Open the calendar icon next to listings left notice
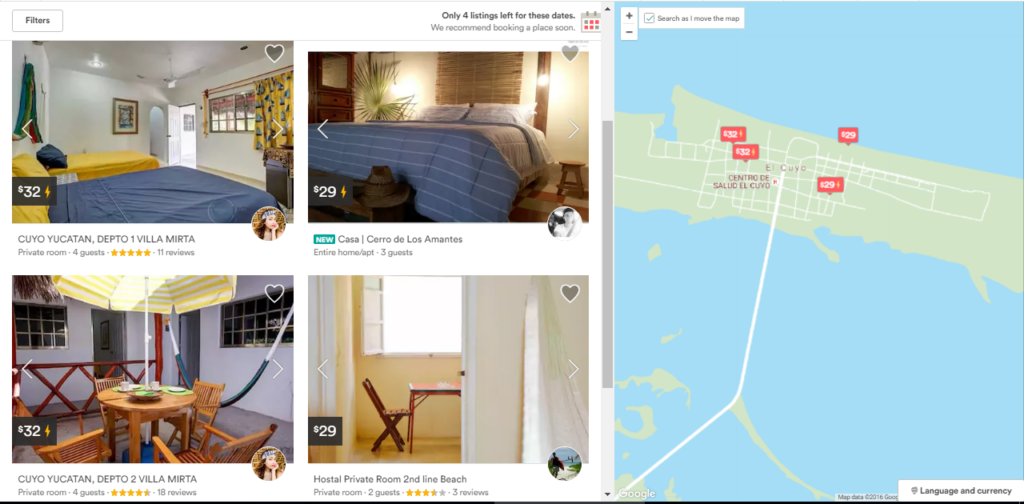This screenshot has height=504, width=1024. point(591,22)
